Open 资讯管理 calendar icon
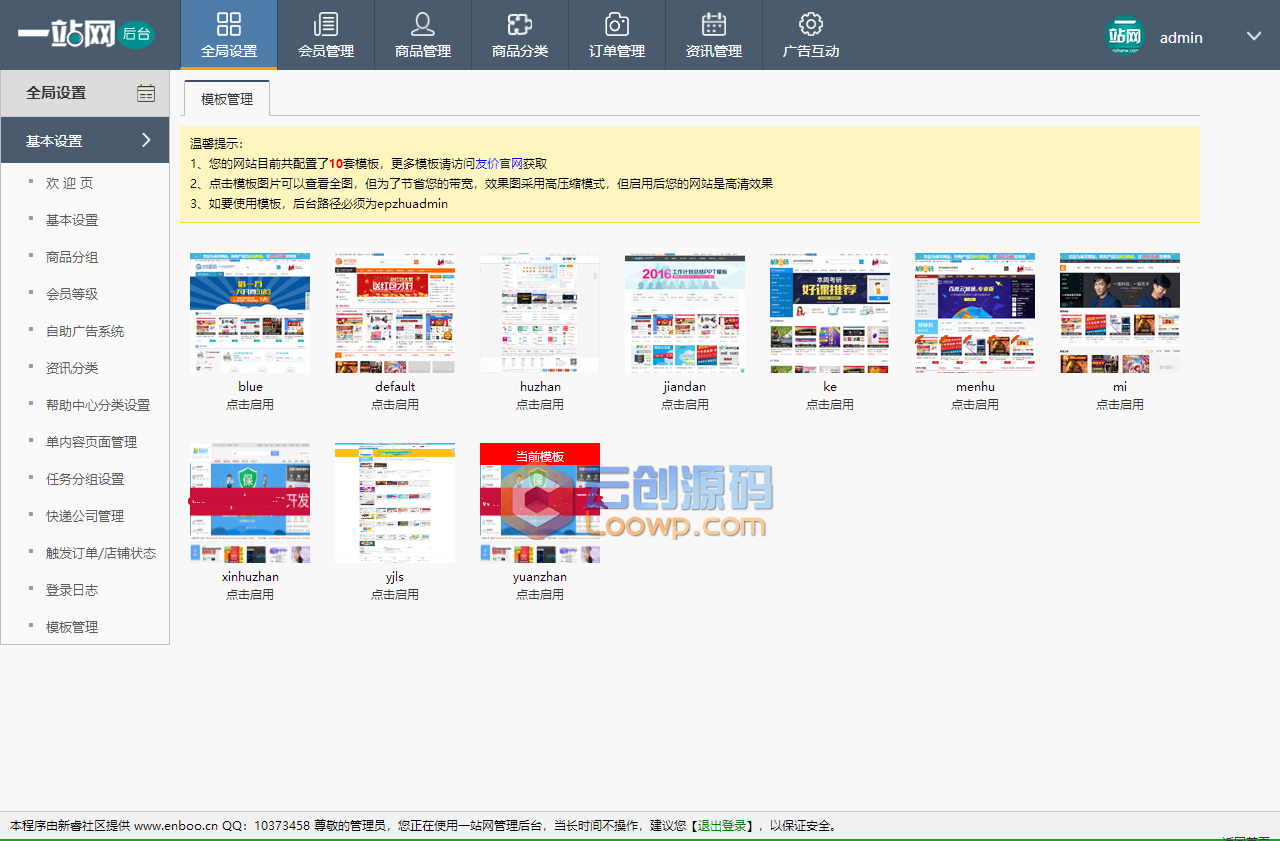The height and width of the screenshot is (841, 1280). click(x=714, y=24)
